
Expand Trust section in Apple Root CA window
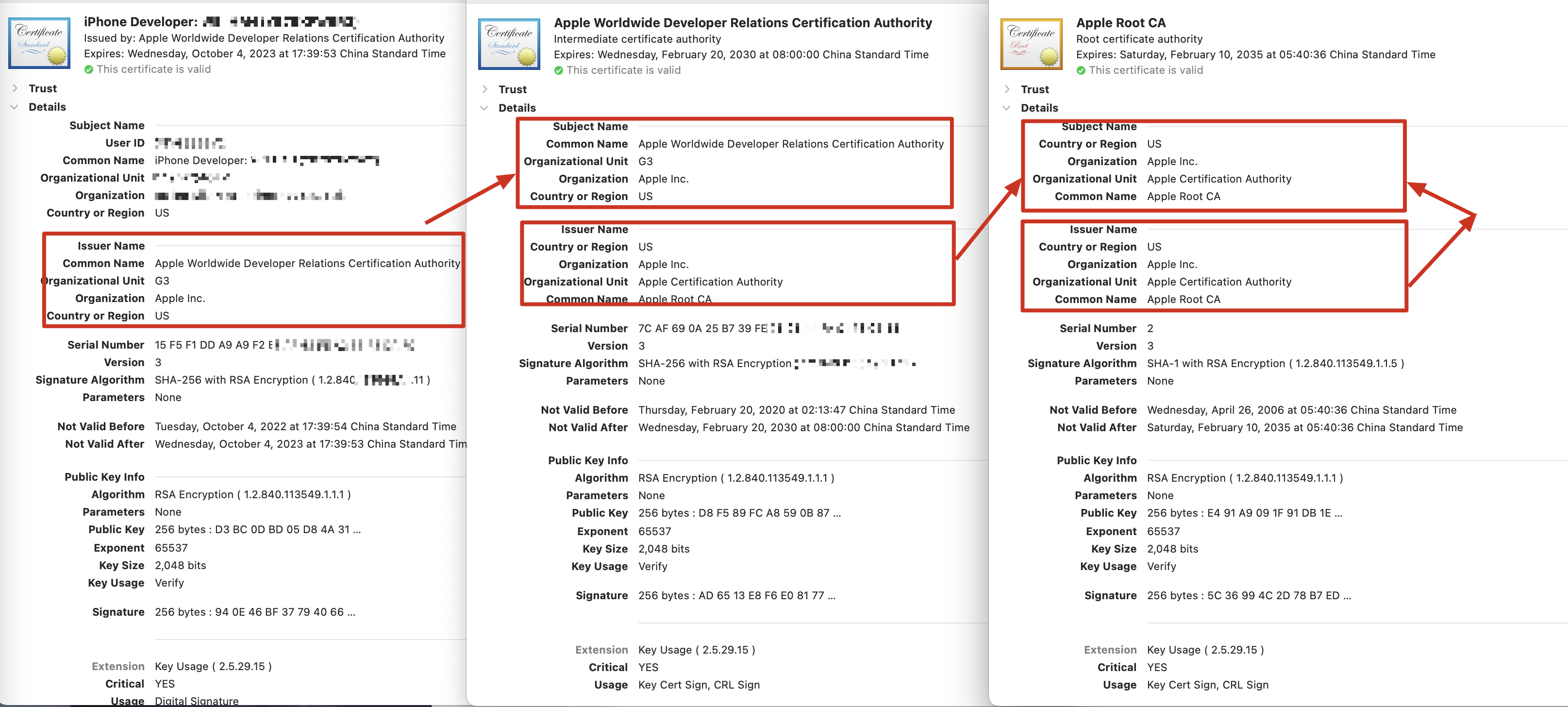click(x=1007, y=89)
